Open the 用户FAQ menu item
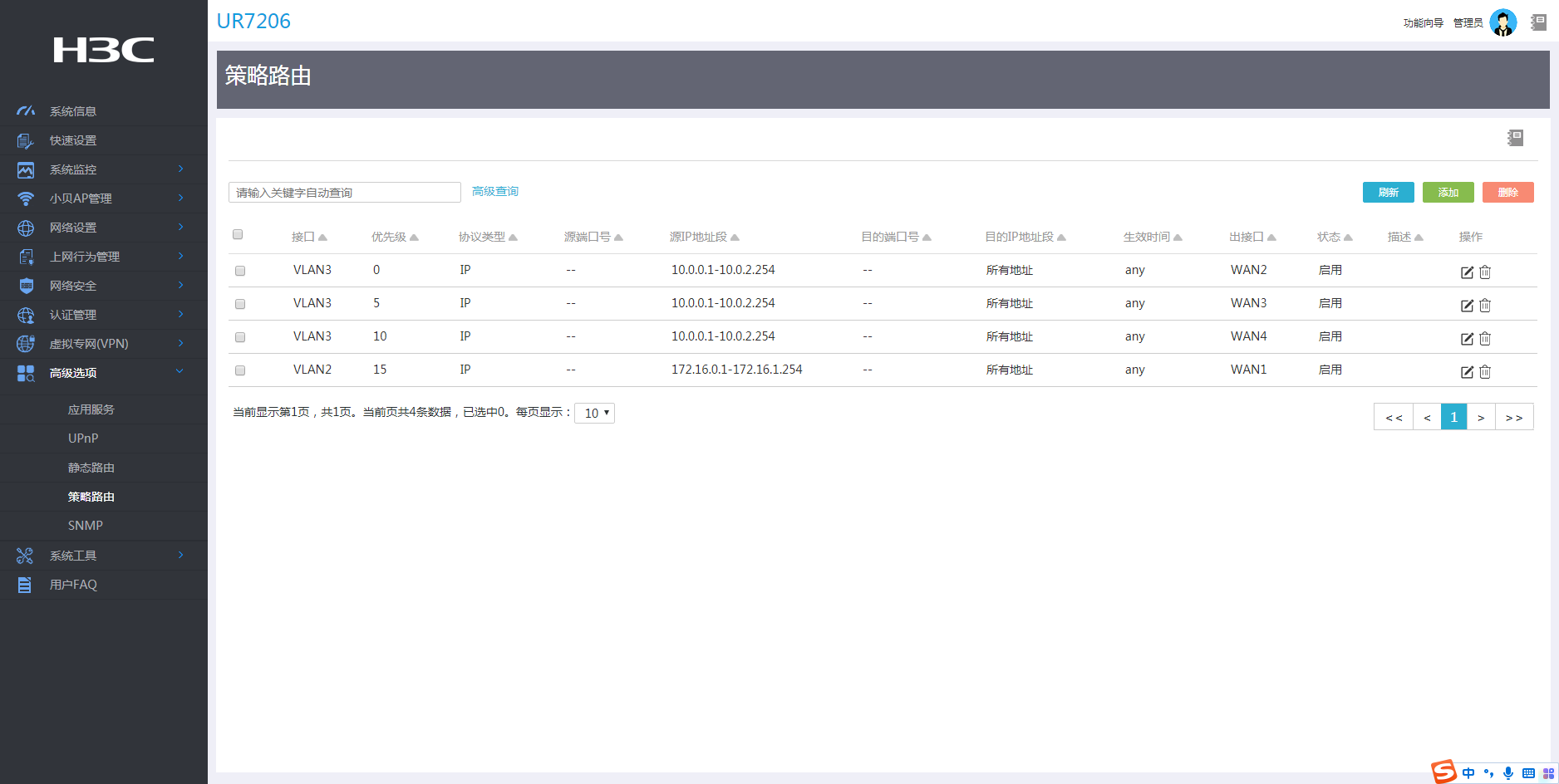1559x784 pixels. [x=73, y=585]
